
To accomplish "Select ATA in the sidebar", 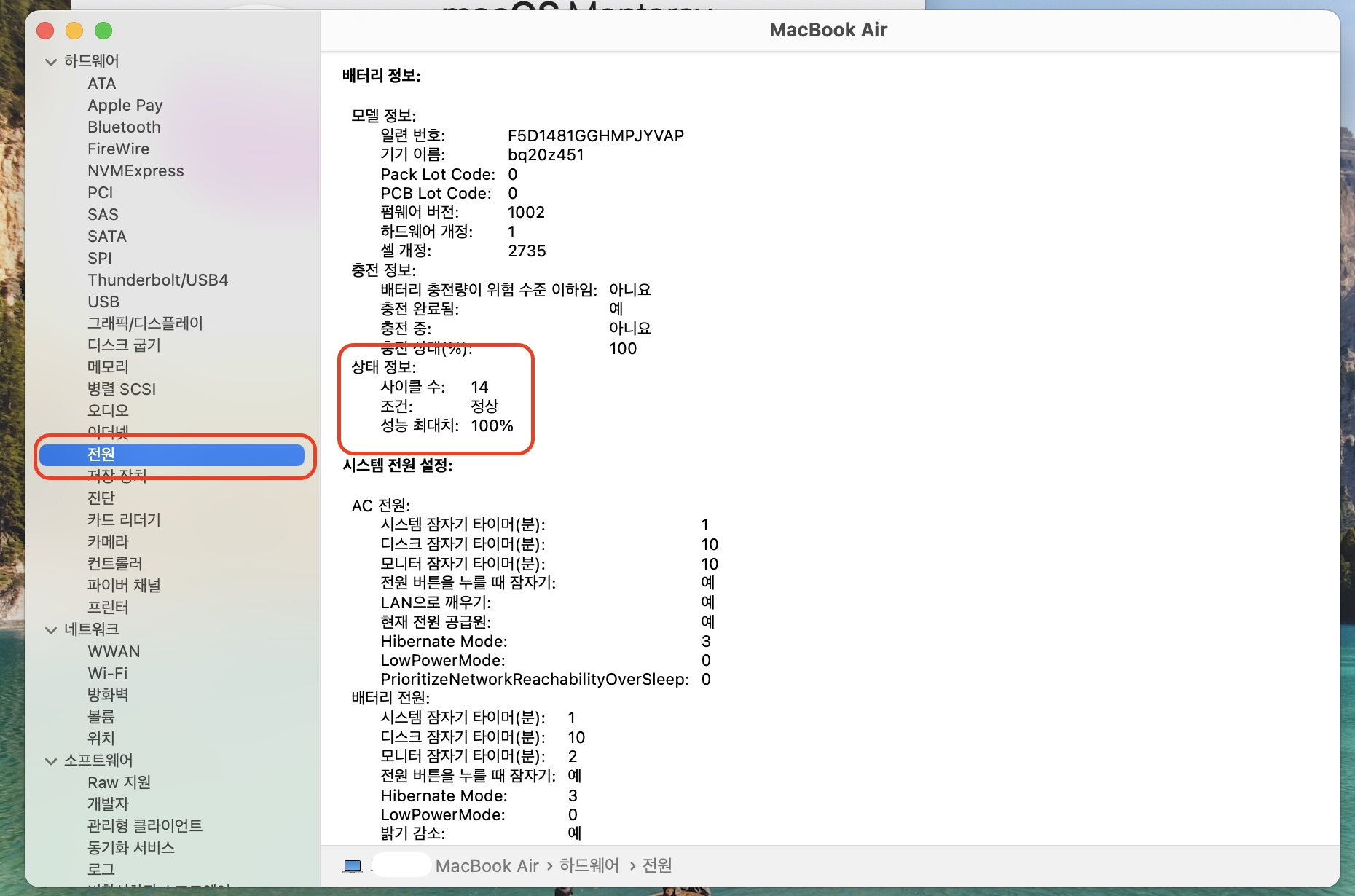I will coord(102,83).
